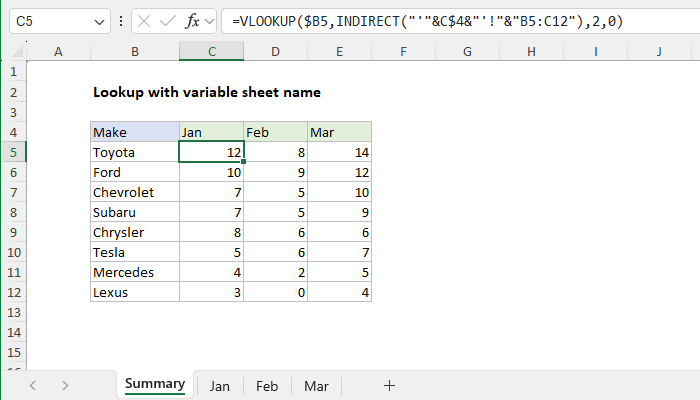
Task: Select row 12 header
Action: pos(13,292)
